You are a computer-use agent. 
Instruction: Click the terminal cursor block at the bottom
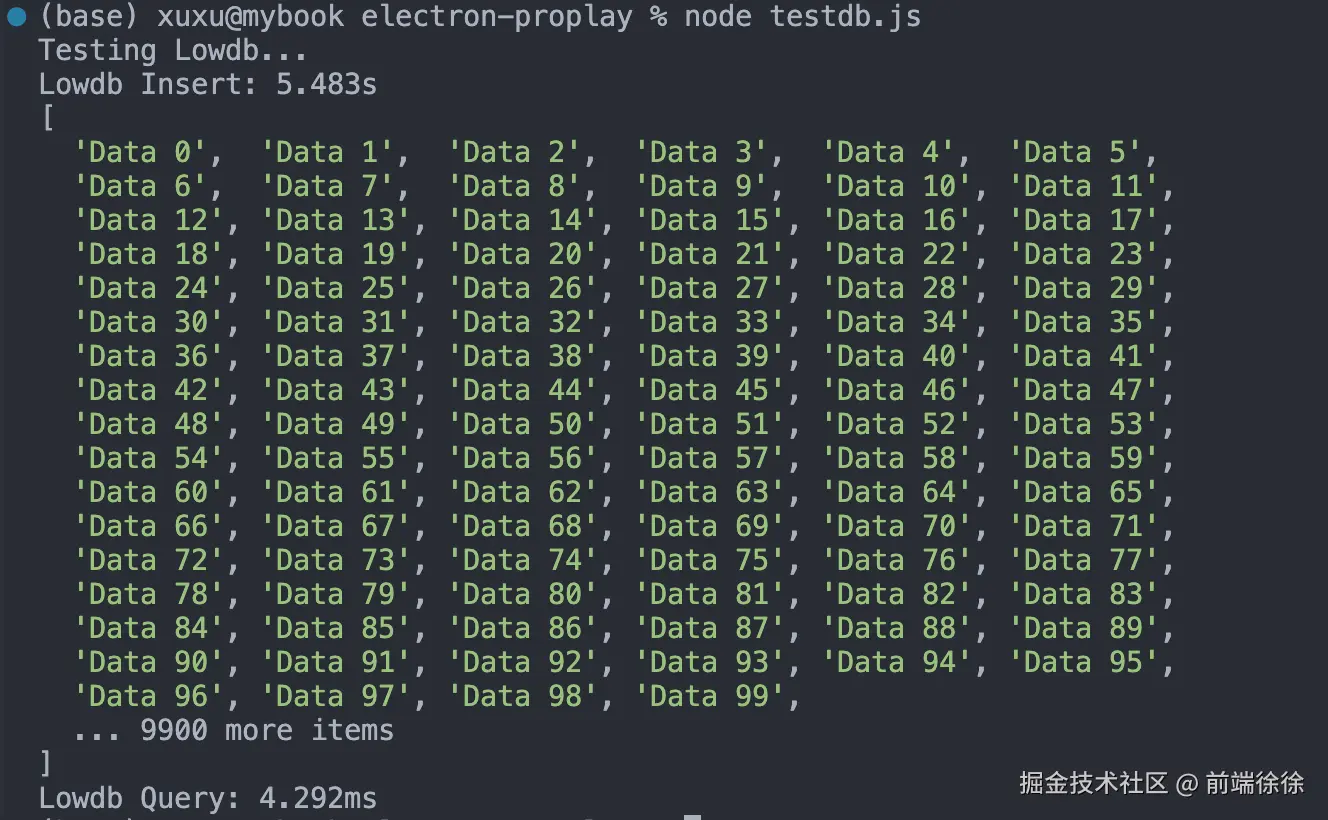[692, 816]
